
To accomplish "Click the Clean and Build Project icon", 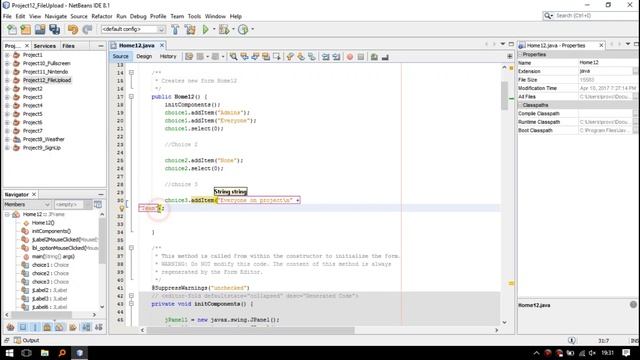I will pyautogui.click(x=190, y=29).
